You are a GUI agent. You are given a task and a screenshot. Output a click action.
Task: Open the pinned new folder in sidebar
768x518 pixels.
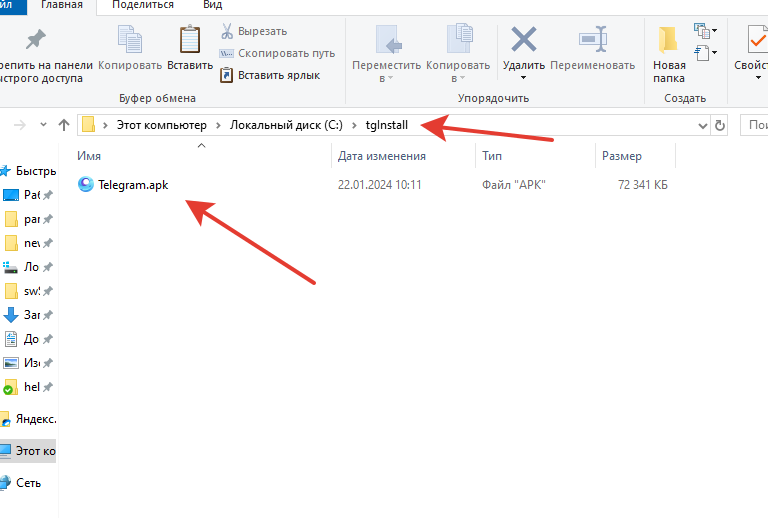point(27,243)
